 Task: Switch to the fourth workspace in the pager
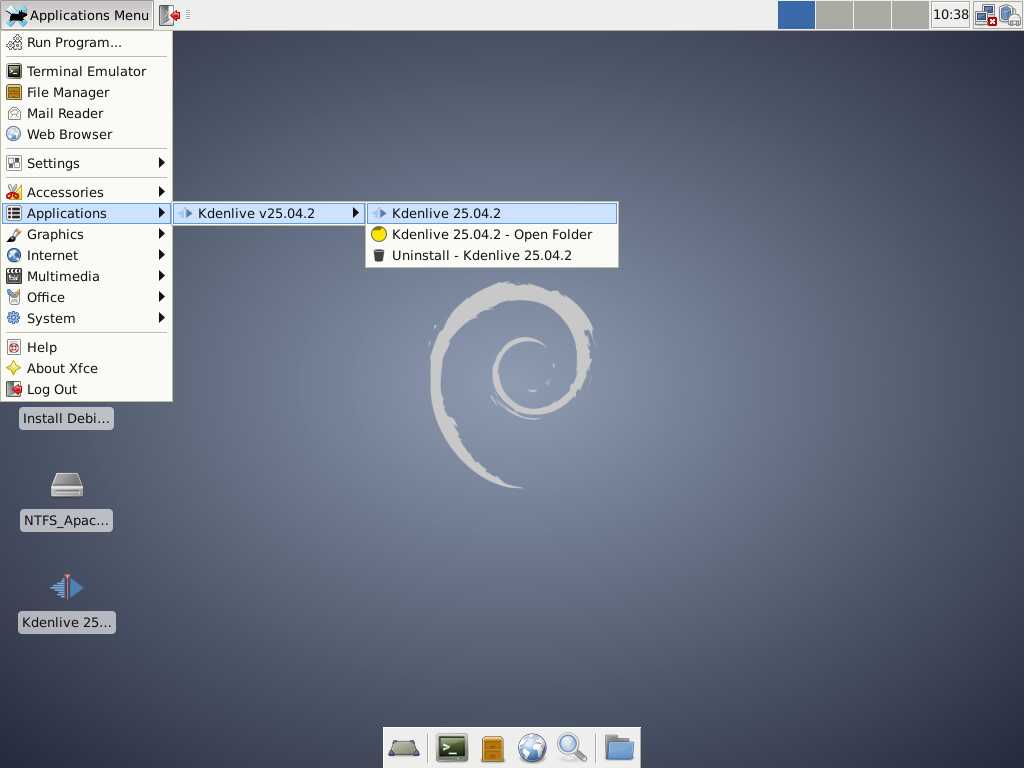click(x=910, y=14)
